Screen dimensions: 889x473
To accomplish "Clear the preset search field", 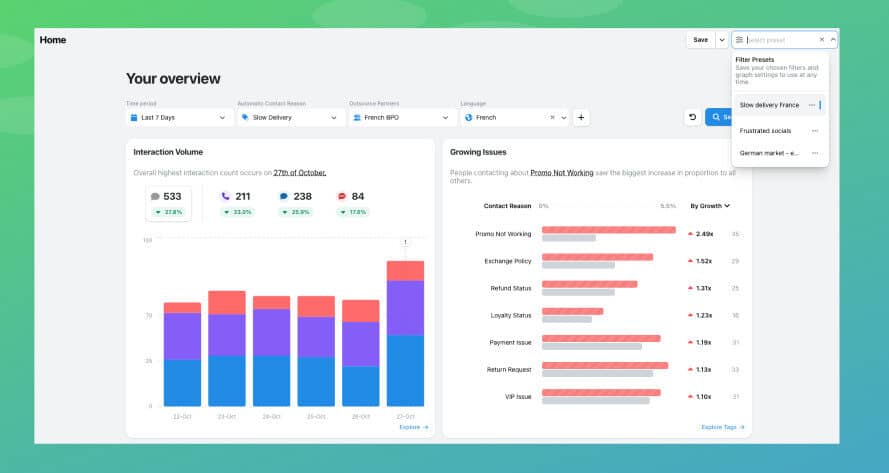I will [x=822, y=40].
